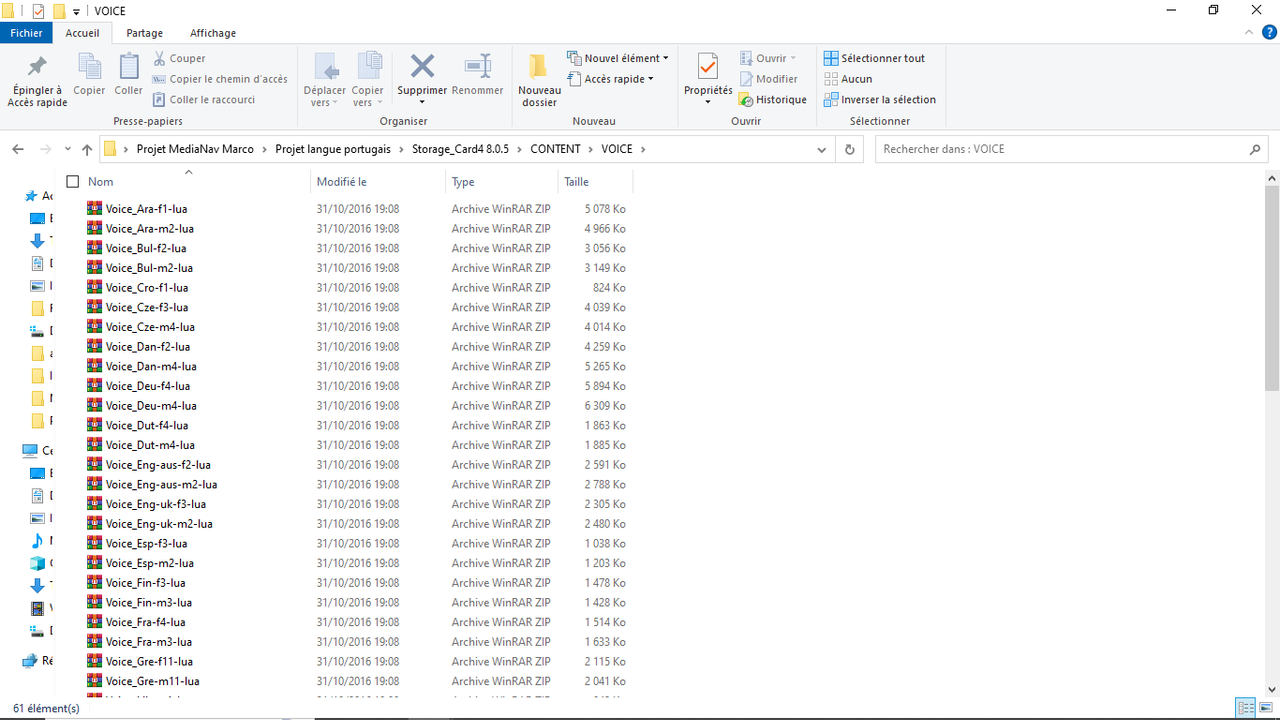Viewport: 1280px width, 720px height.
Task: Open the Historique file history
Action: point(772,100)
